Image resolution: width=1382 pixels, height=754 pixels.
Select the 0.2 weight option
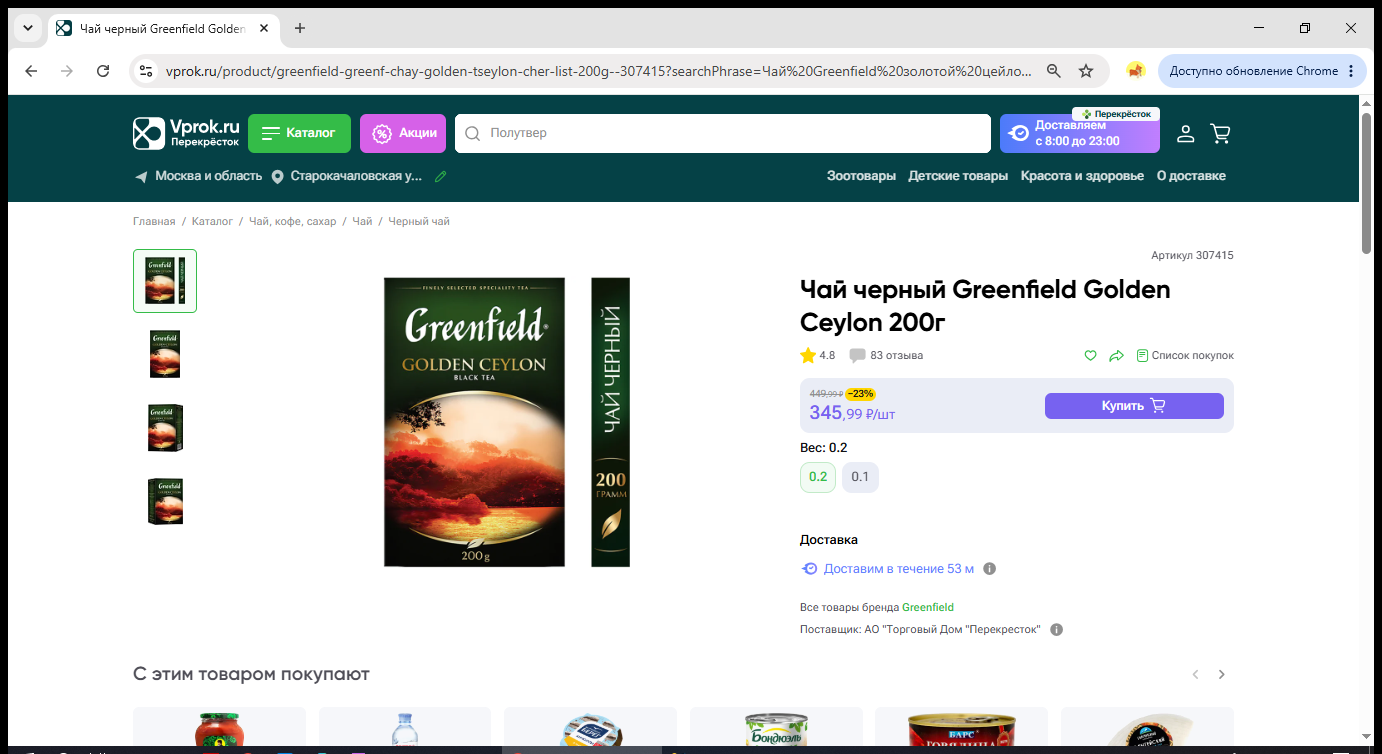click(818, 477)
